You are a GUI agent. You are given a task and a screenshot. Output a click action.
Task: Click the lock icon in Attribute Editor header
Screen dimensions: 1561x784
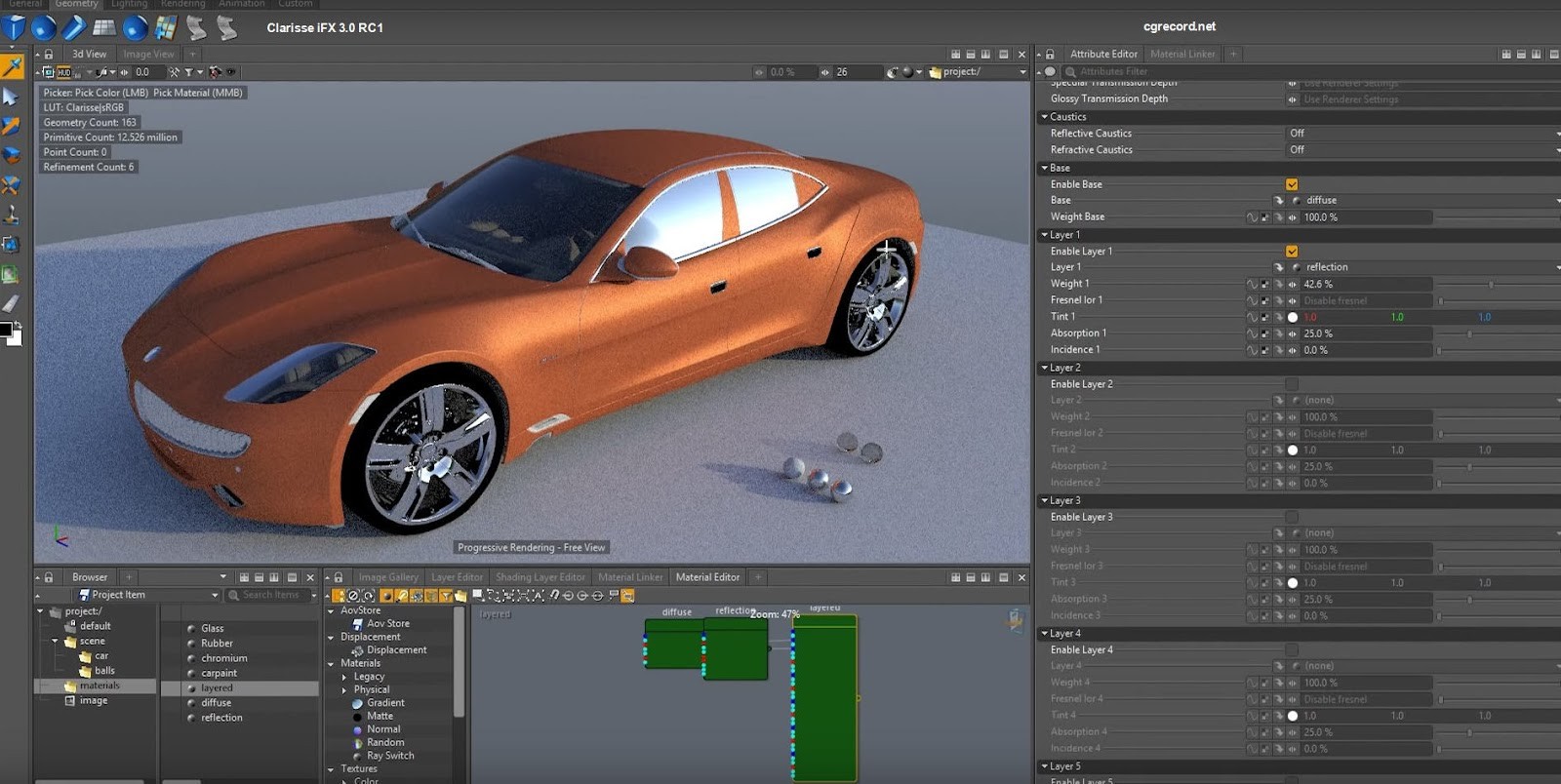pos(1050,55)
